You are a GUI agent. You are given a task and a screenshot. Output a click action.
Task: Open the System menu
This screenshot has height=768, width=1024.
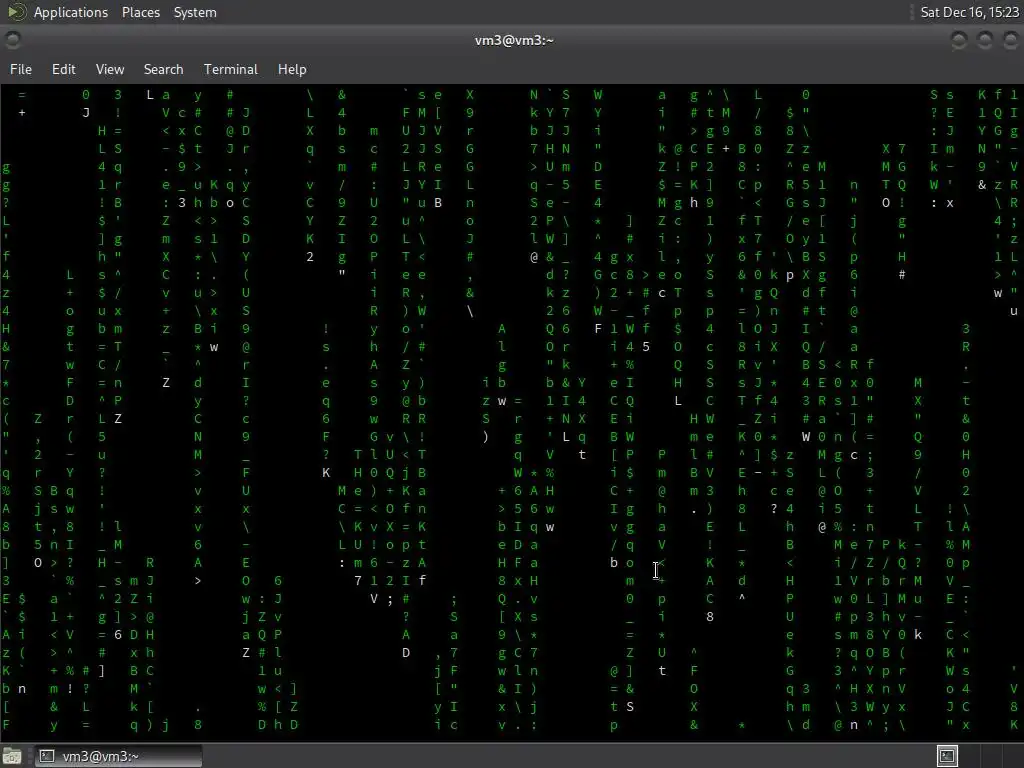click(x=195, y=12)
